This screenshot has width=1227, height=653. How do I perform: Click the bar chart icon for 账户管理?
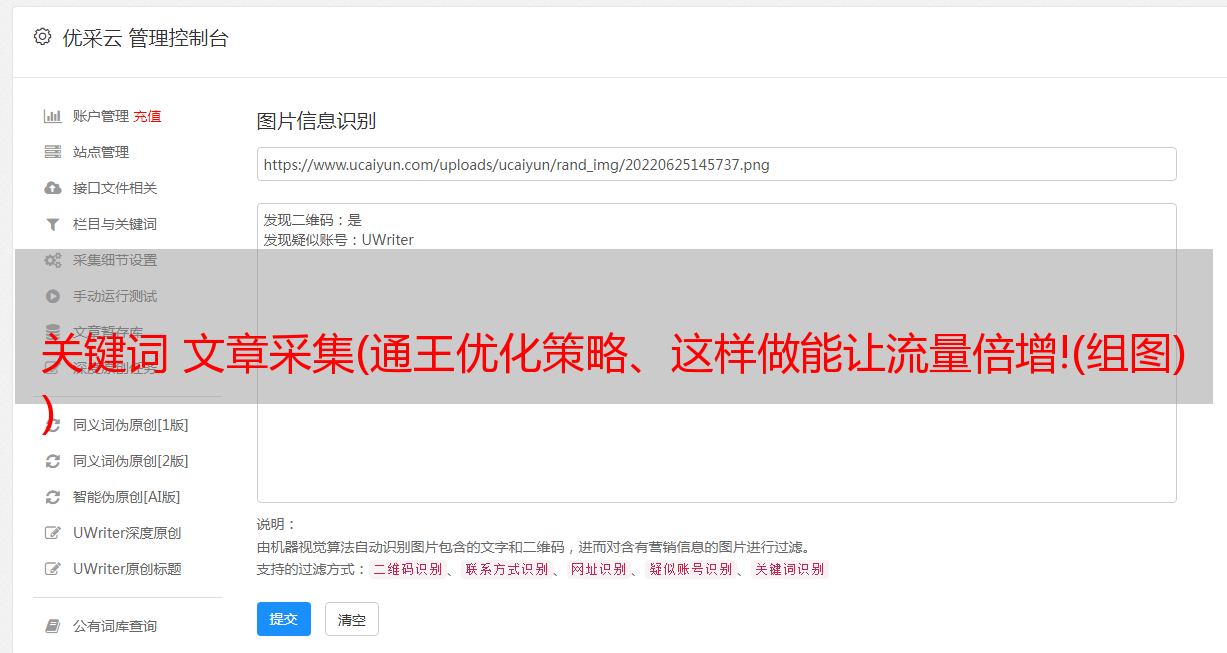point(53,116)
